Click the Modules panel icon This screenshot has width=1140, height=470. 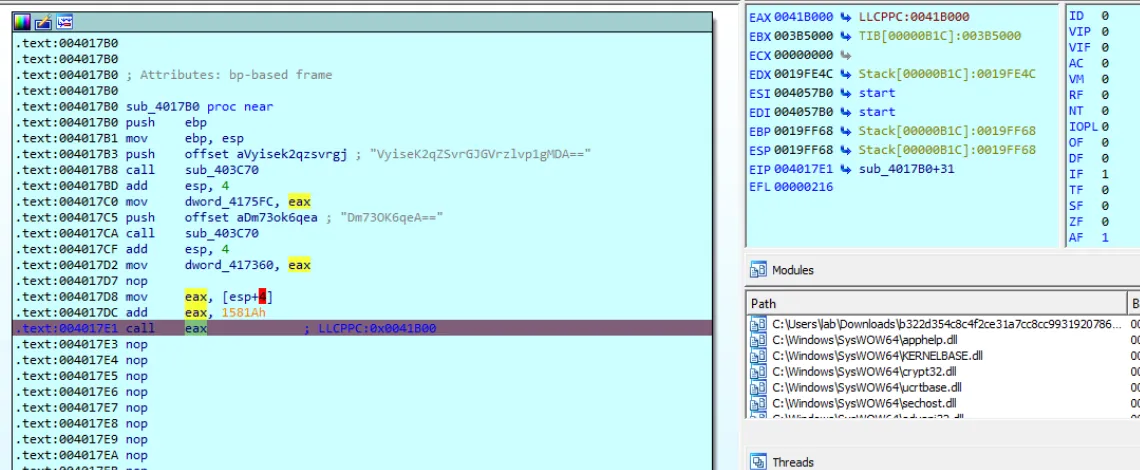(758, 270)
